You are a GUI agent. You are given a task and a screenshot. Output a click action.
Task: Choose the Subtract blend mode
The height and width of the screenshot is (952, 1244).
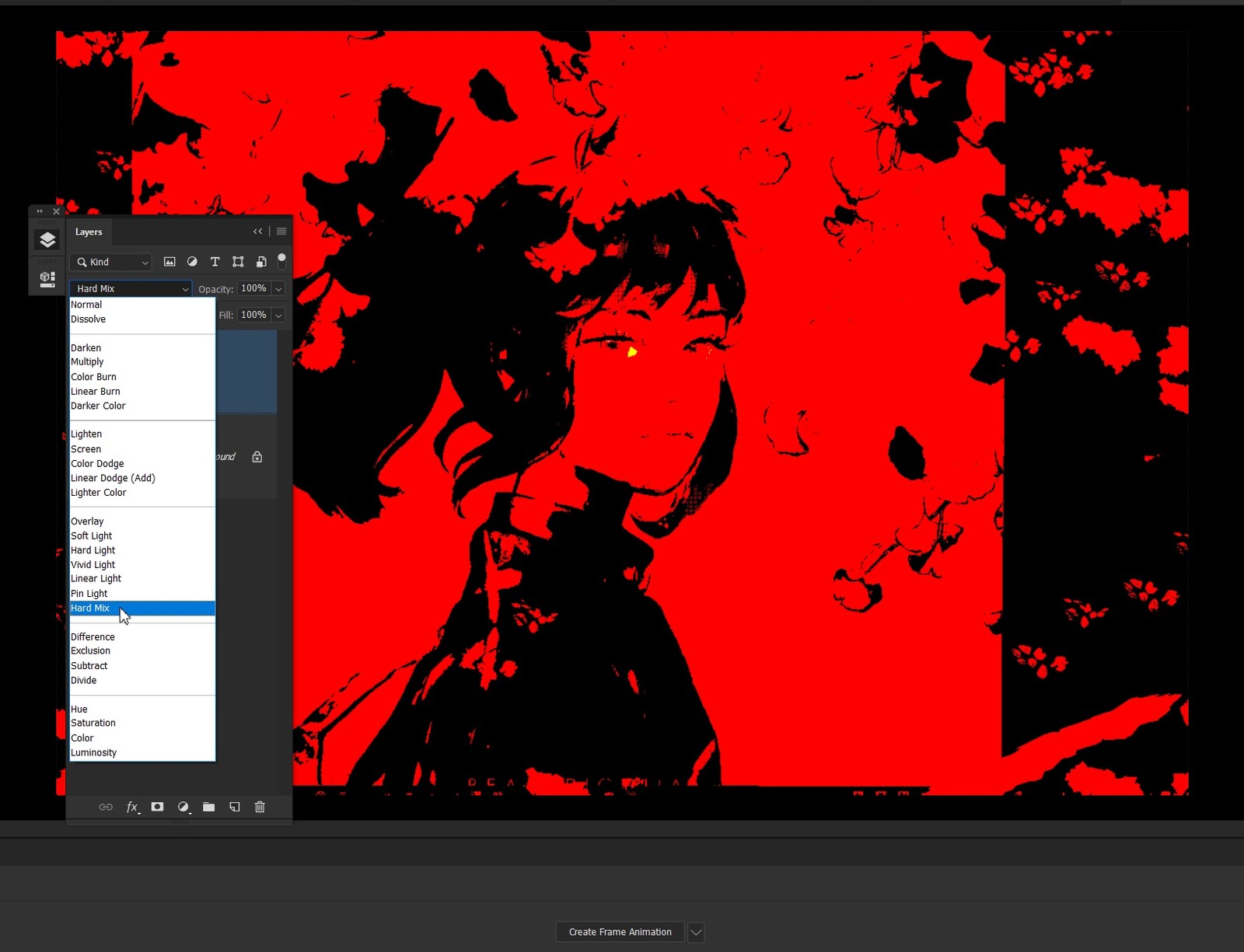(142, 666)
